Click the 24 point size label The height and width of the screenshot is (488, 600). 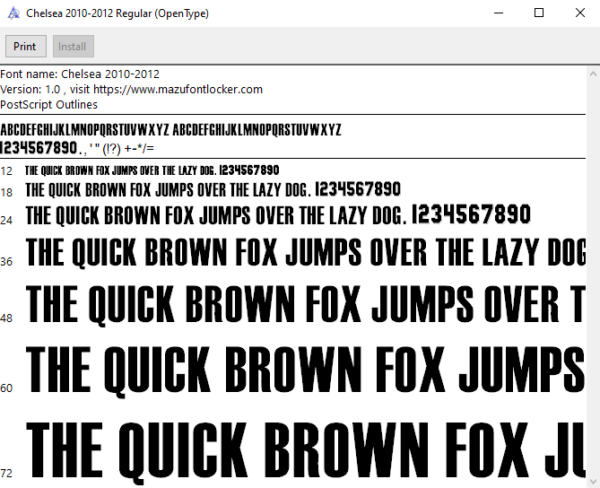(x=7, y=220)
